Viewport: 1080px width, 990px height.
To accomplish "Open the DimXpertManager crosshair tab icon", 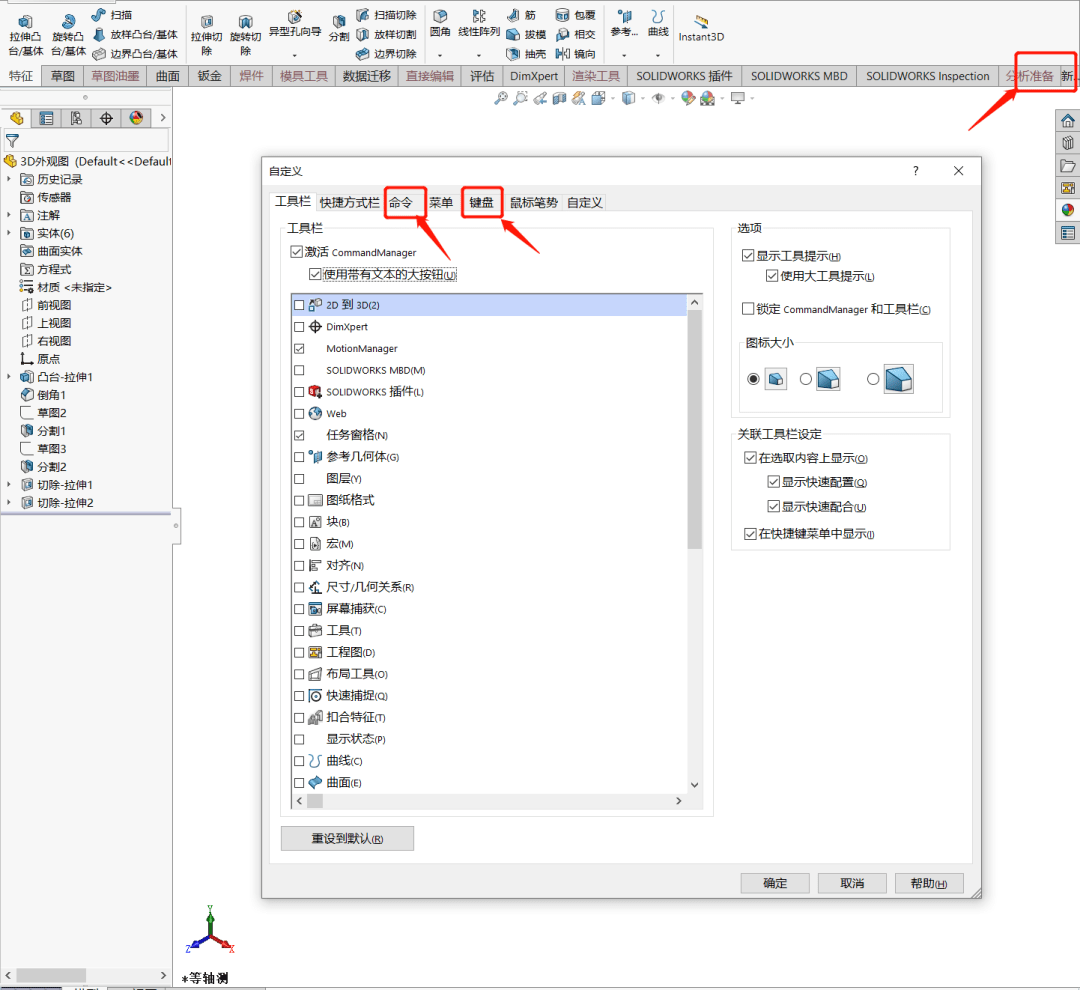I will [106, 118].
